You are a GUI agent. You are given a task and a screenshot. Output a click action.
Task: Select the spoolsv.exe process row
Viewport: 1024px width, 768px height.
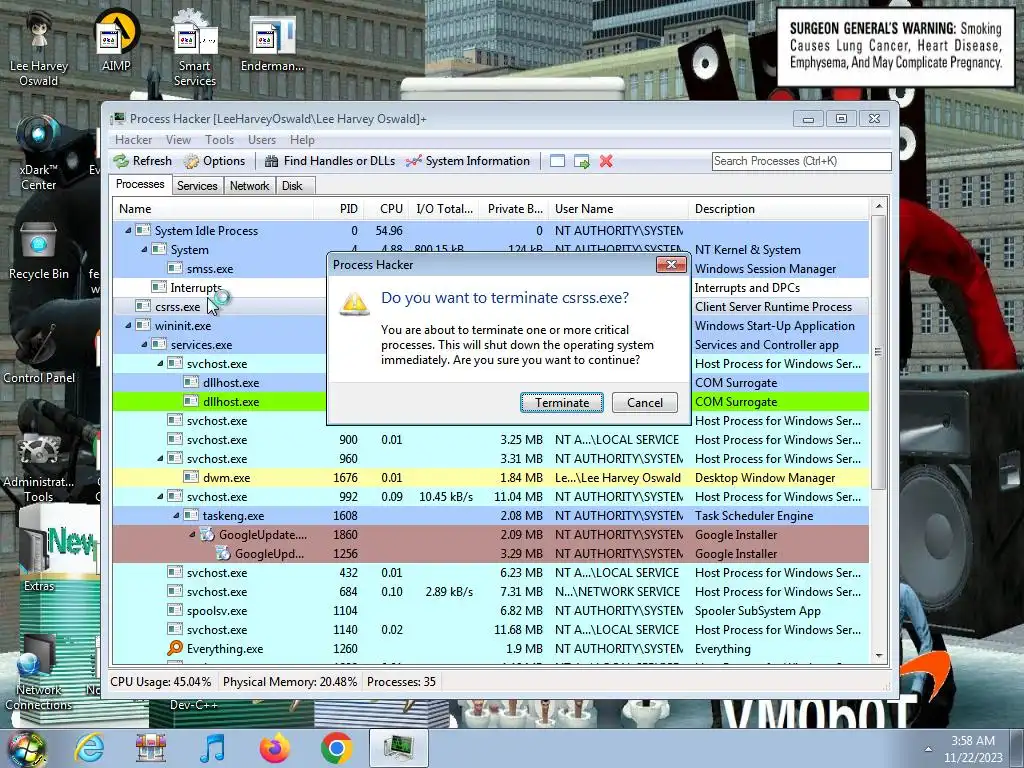coord(490,611)
